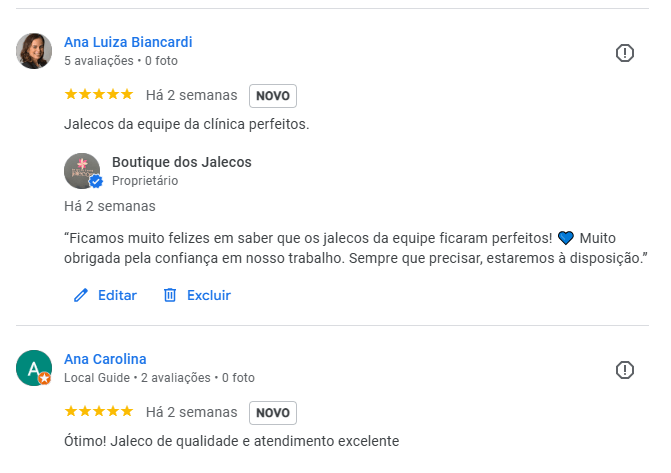Click the star rating on Ana Luiza's review
The image size is (671, 473).
coord(98,95)
